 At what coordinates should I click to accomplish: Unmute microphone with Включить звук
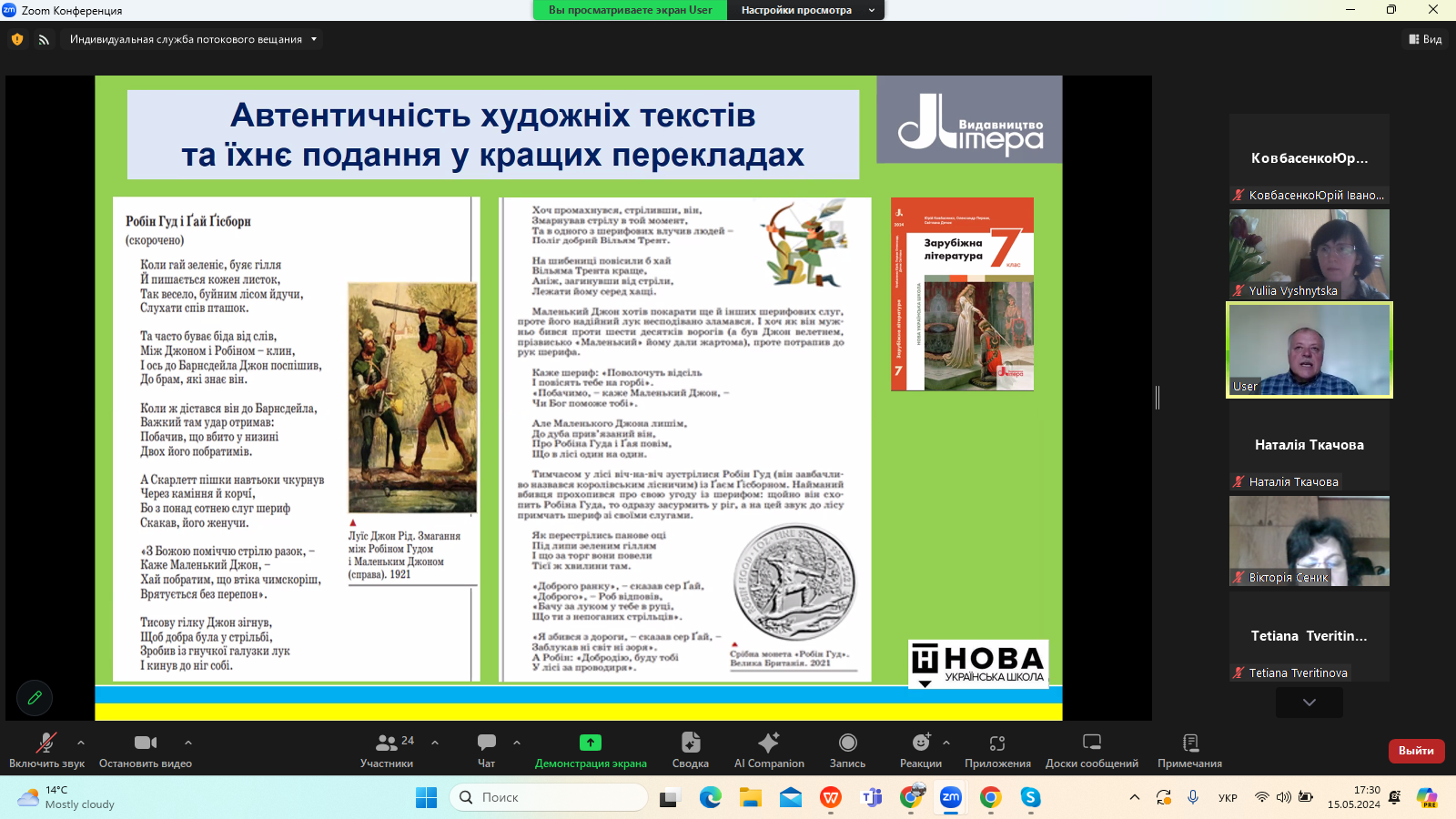click(x=46, y=750)
